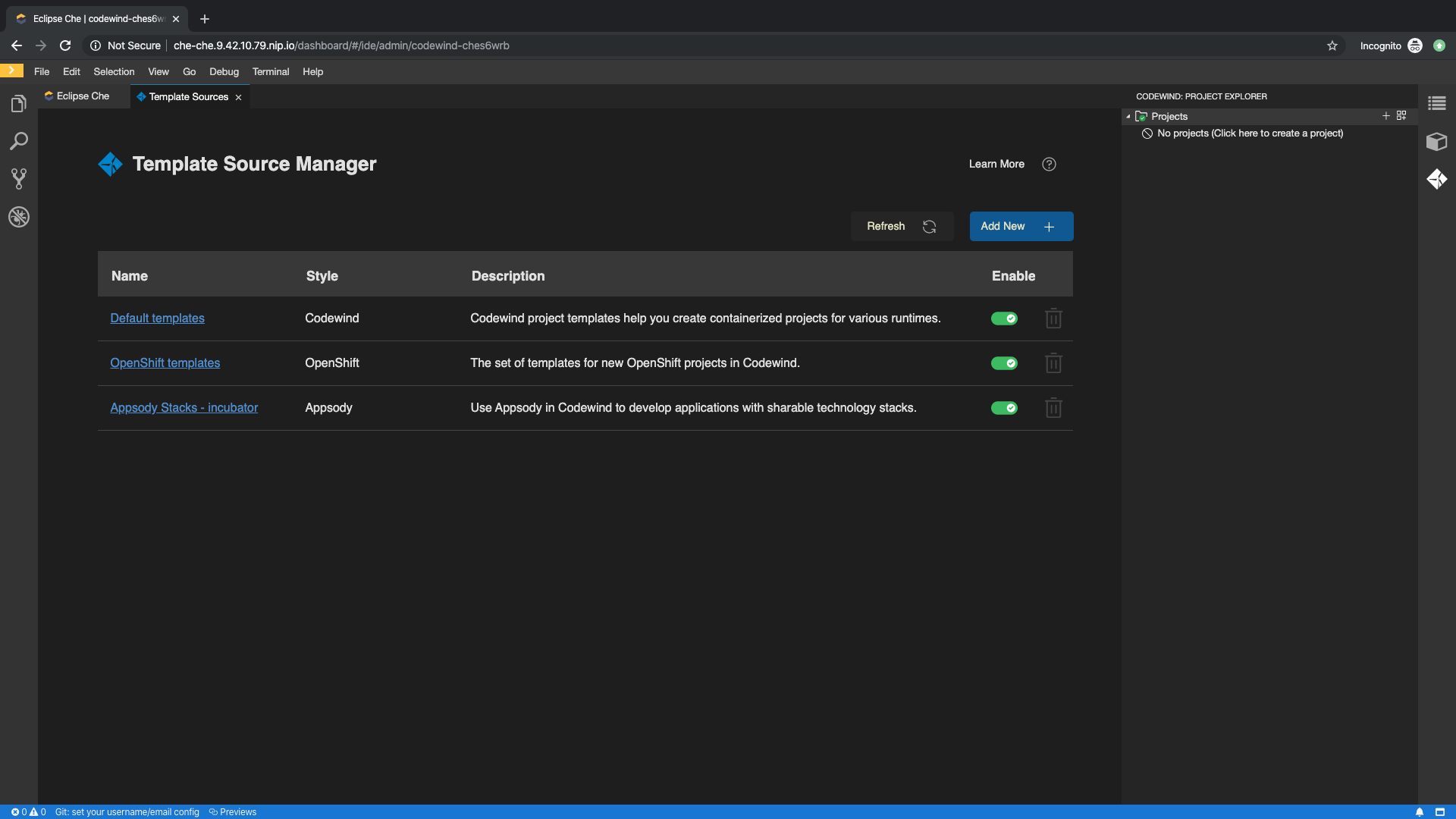Open the help question mark next to Learn More
This screenshot has height=819, width=1456.
tap(1050, 164)
